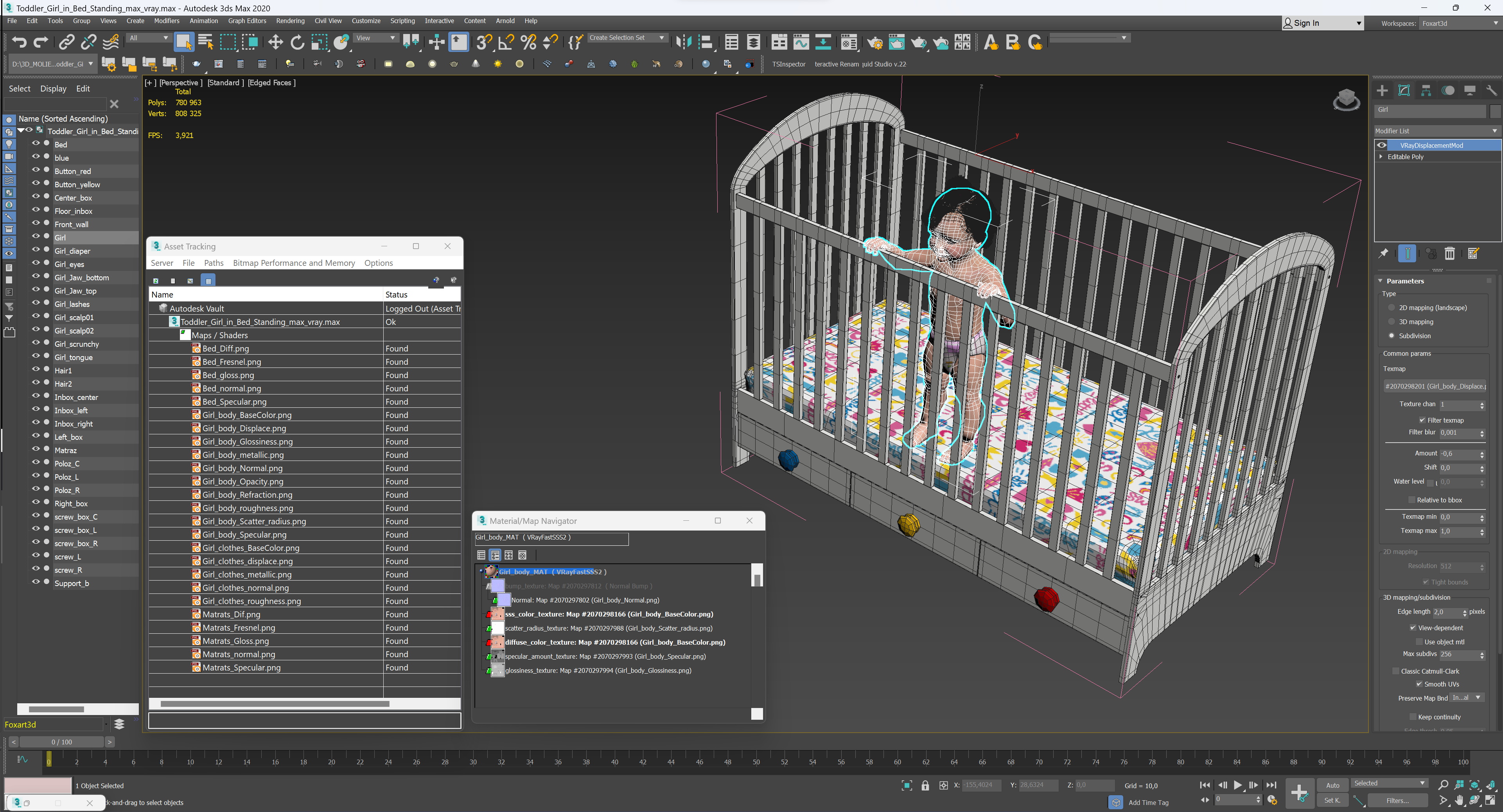The width and height of the screenshot is (1503, 812).
Task: Open the Mirror tool
Action: pyautogui.click(x=683, y=42)
